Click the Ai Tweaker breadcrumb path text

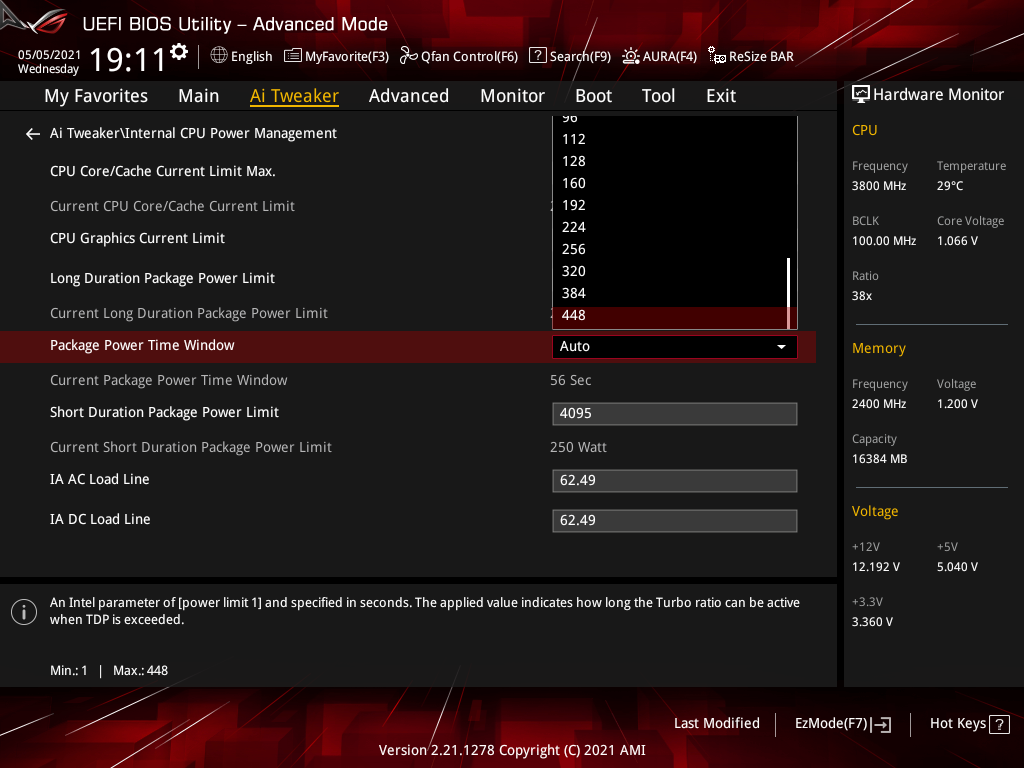tap(193, 133)
